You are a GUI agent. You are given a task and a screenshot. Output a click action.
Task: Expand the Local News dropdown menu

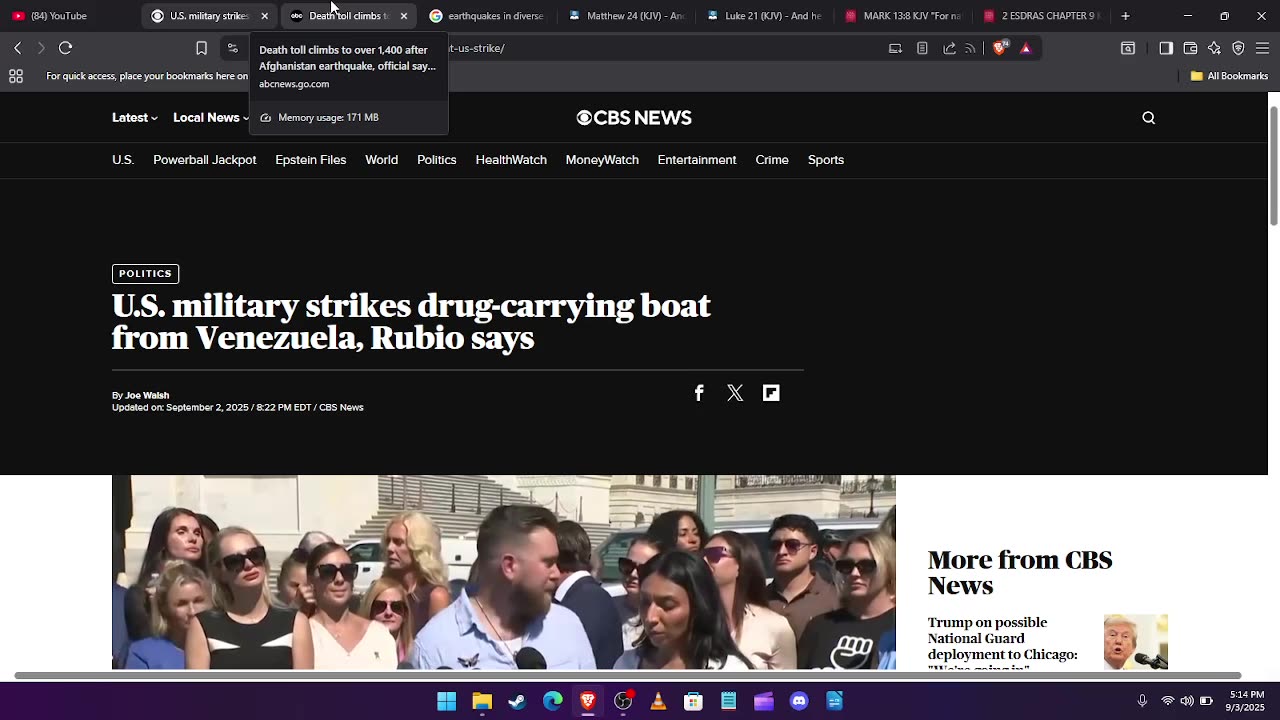click(x=211, y=118)
